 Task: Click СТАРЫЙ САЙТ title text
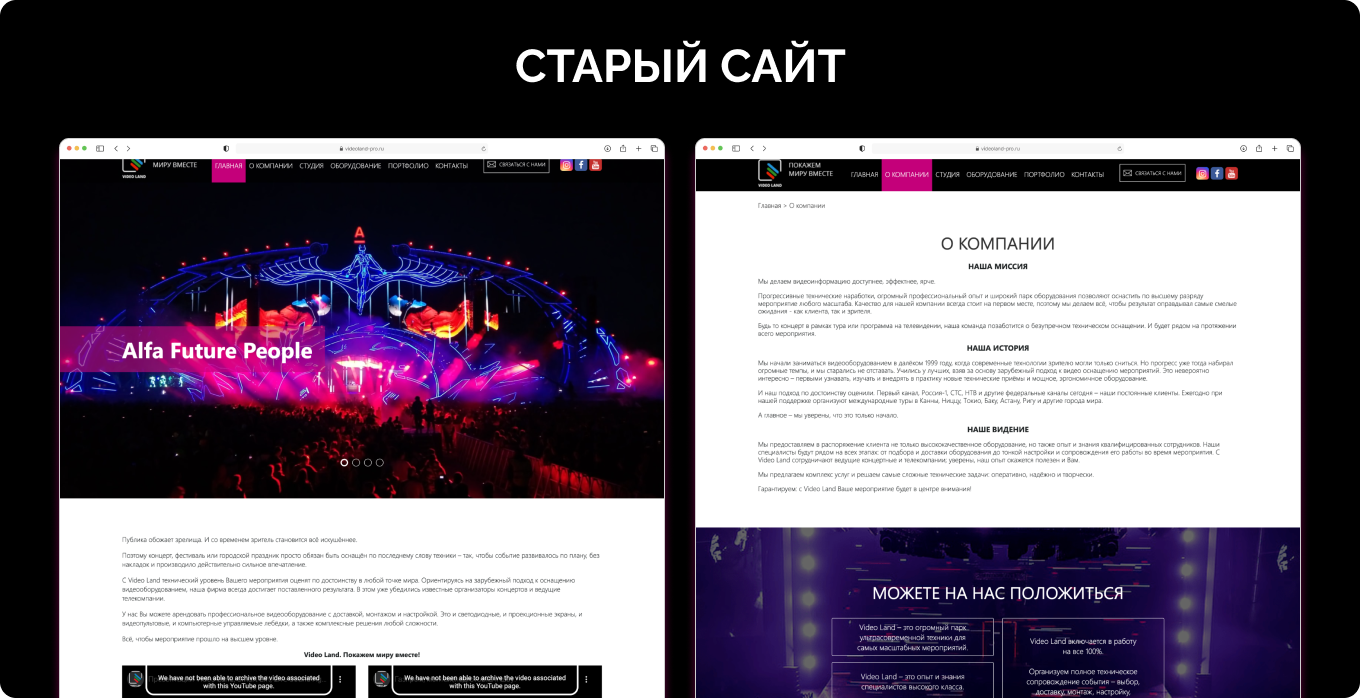point(680,67)
